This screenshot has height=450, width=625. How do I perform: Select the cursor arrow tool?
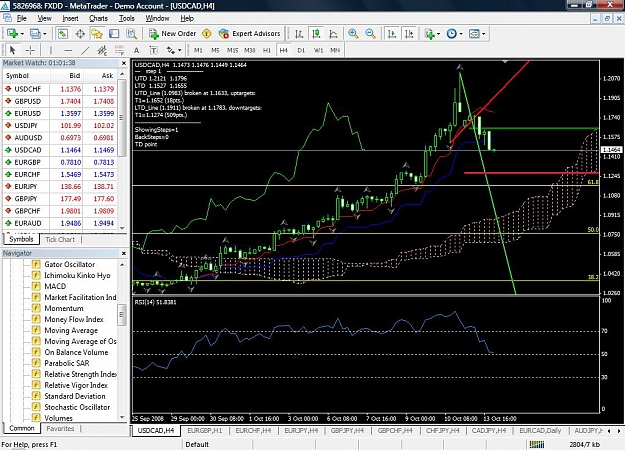(12, 50)
